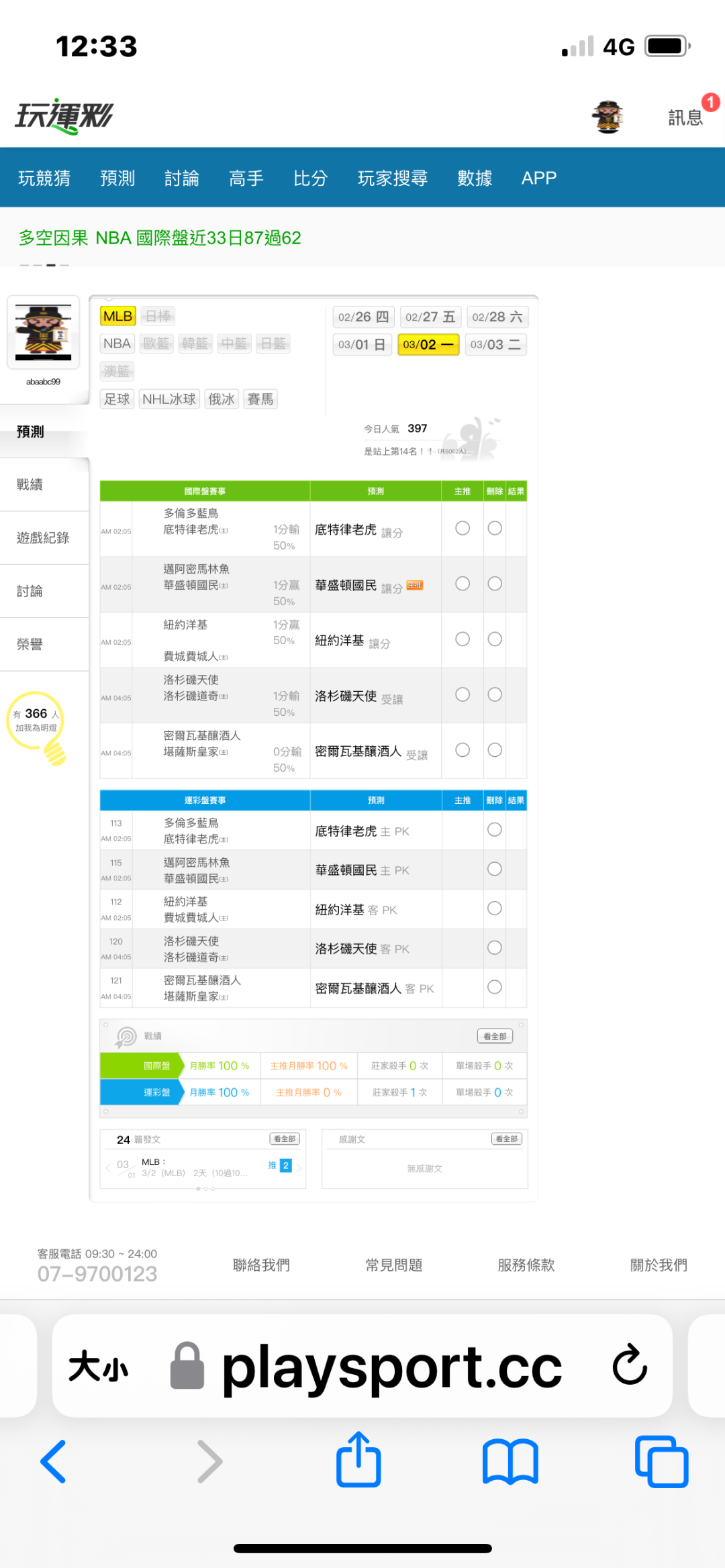Tap the browser back arrow
This screenshot has height=1568, width=725.
tap(54, 1461)
